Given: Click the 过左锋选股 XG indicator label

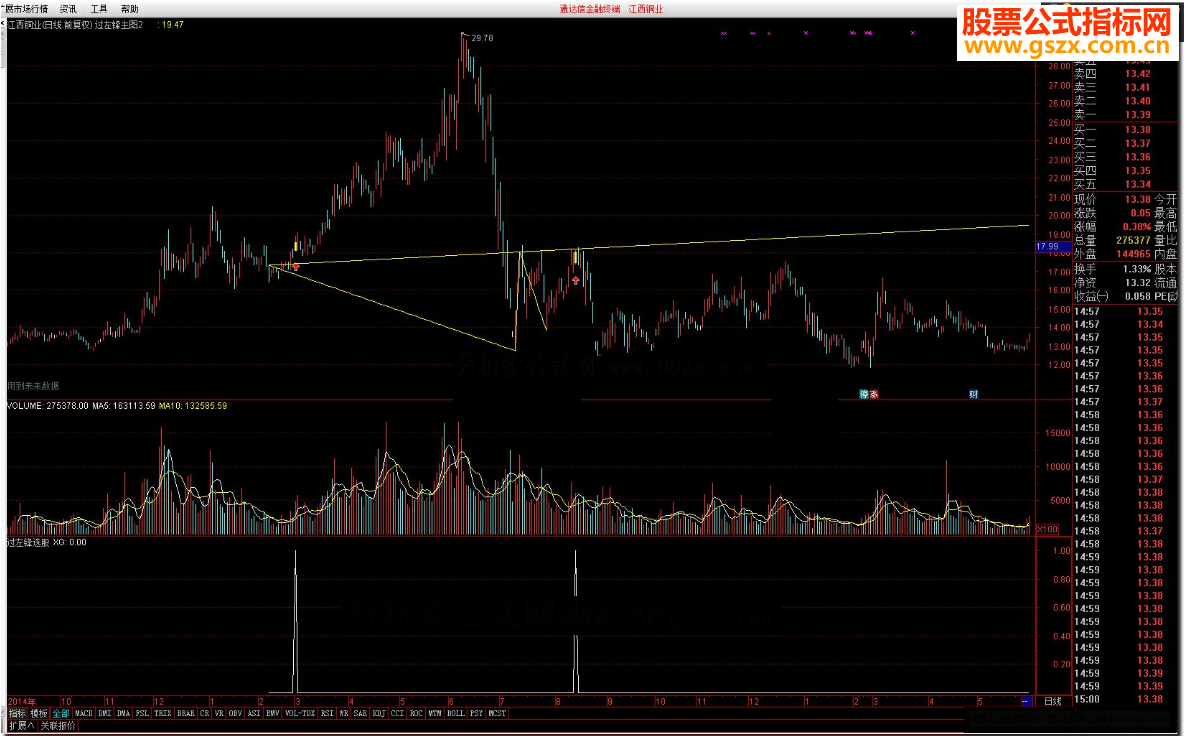Looking at the screenshot, I should [x=47, y=542].
